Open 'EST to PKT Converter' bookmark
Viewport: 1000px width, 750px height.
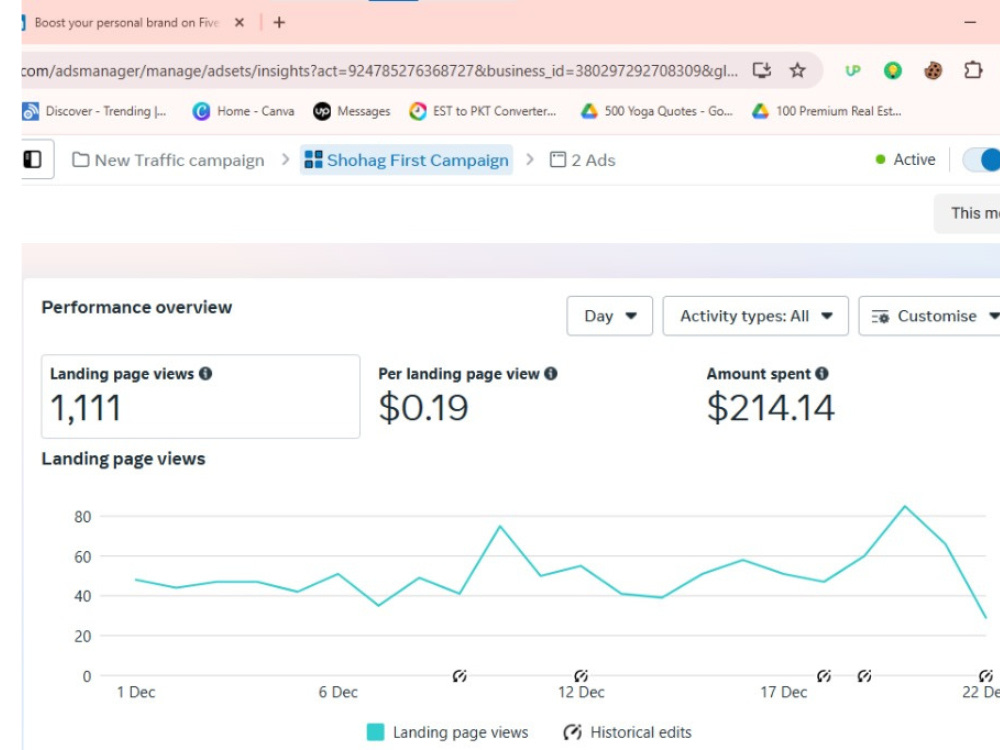pyautogui.click(x=483, y=111)
